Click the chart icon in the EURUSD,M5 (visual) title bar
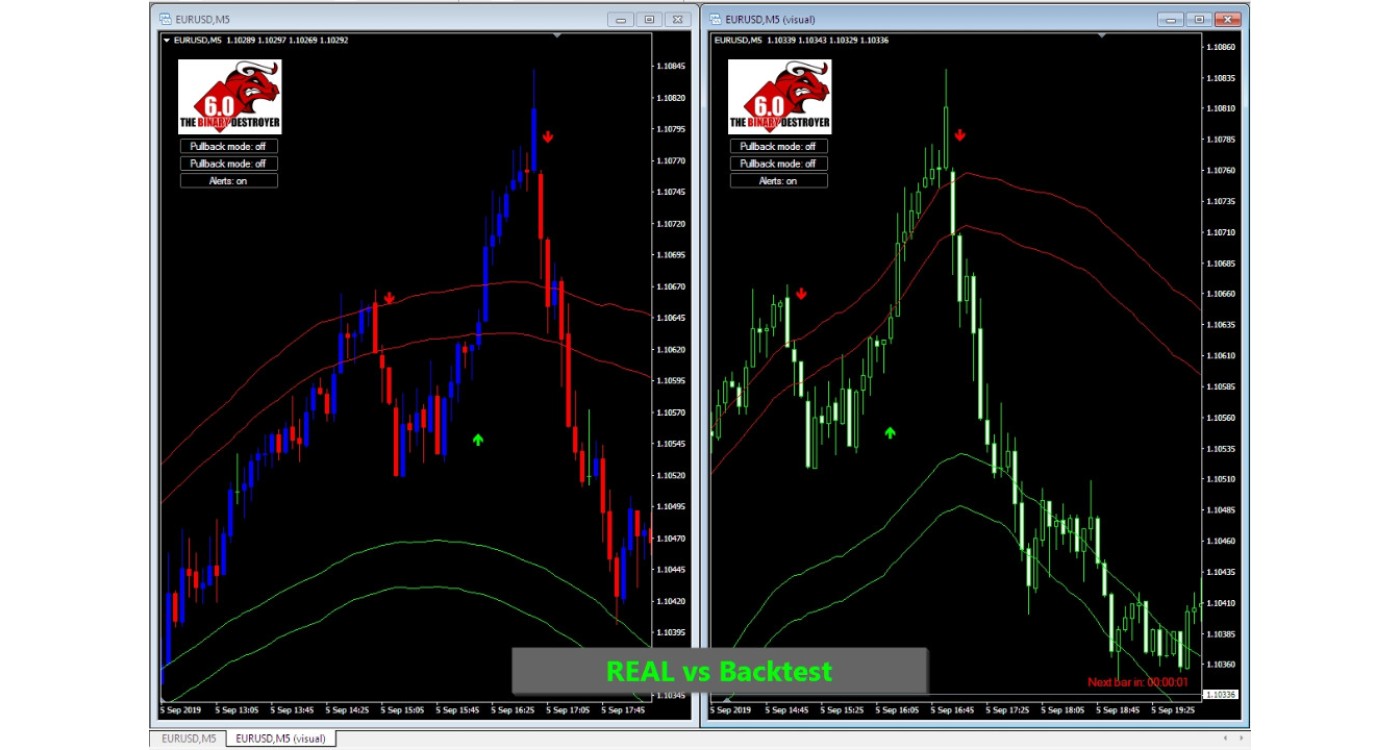 tap(714, 19)
